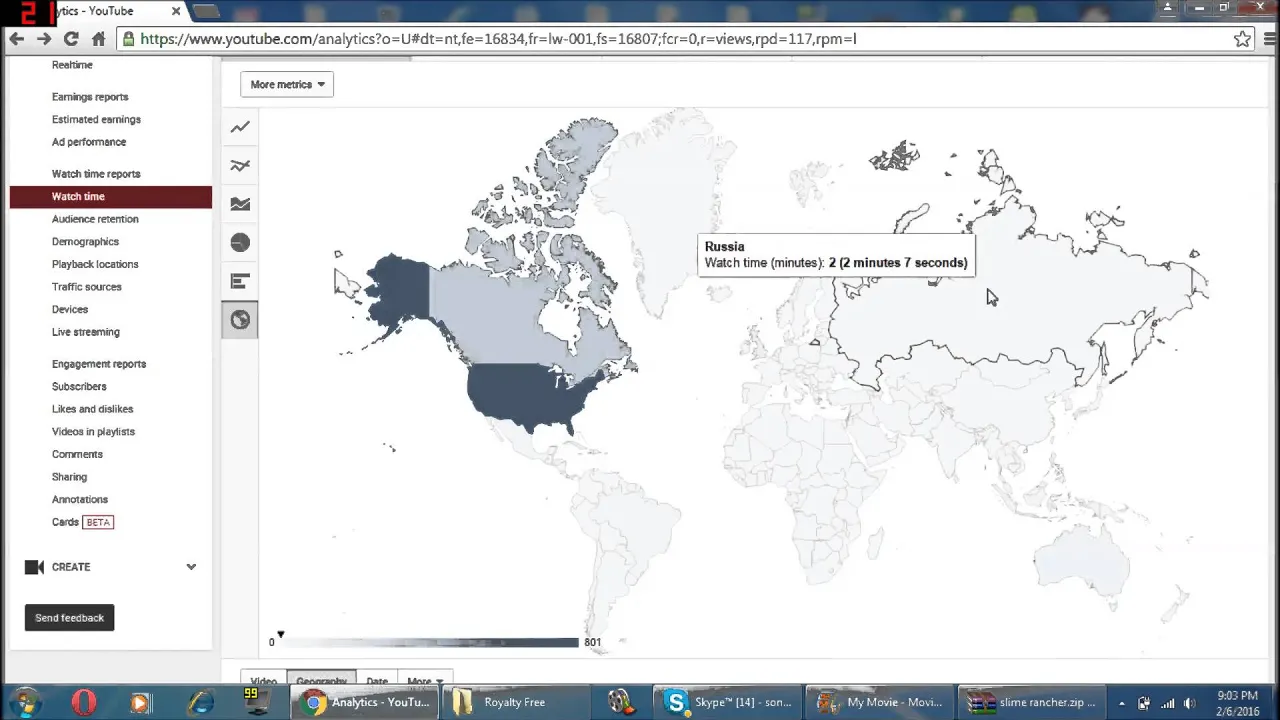Open Videos in playlists report
This screenshot has height=720, width=1280.
[93, 432]
